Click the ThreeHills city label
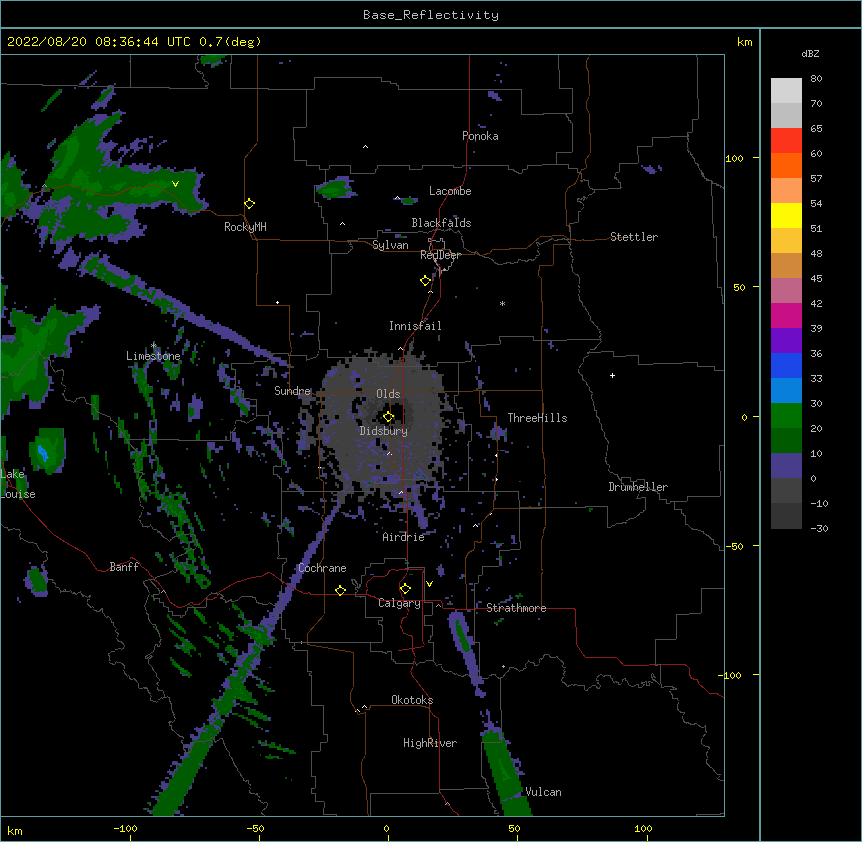The width and height of the screenshot is (862, 842). 537,418
